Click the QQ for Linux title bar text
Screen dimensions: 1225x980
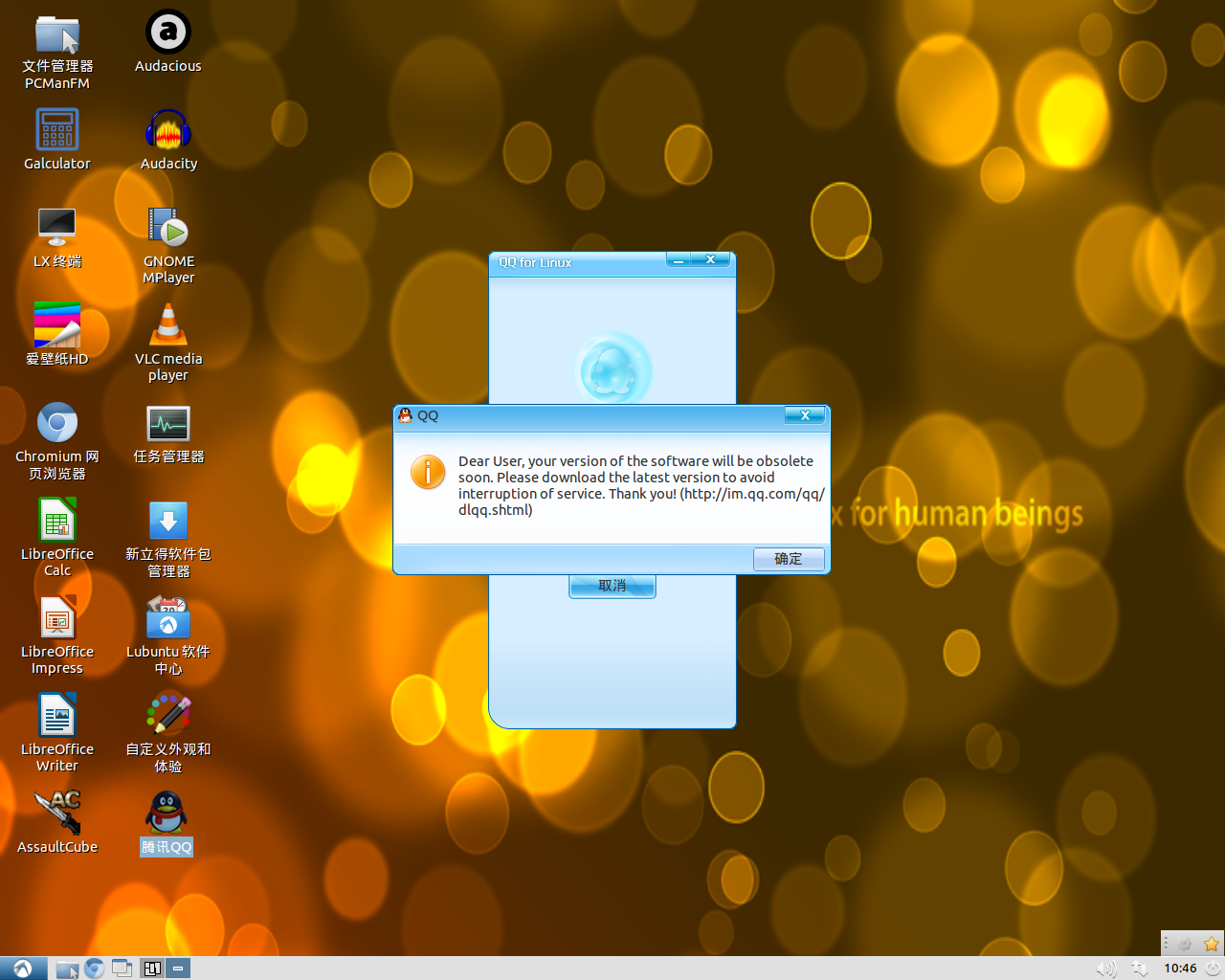(535, 262)
